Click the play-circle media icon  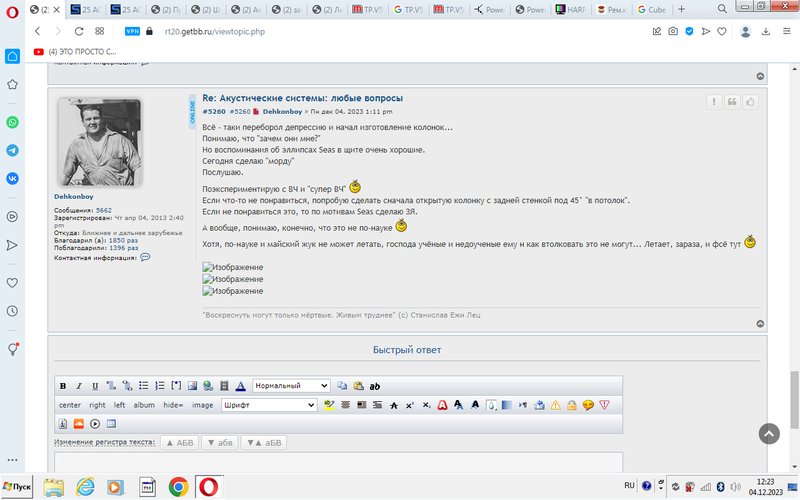95,423
